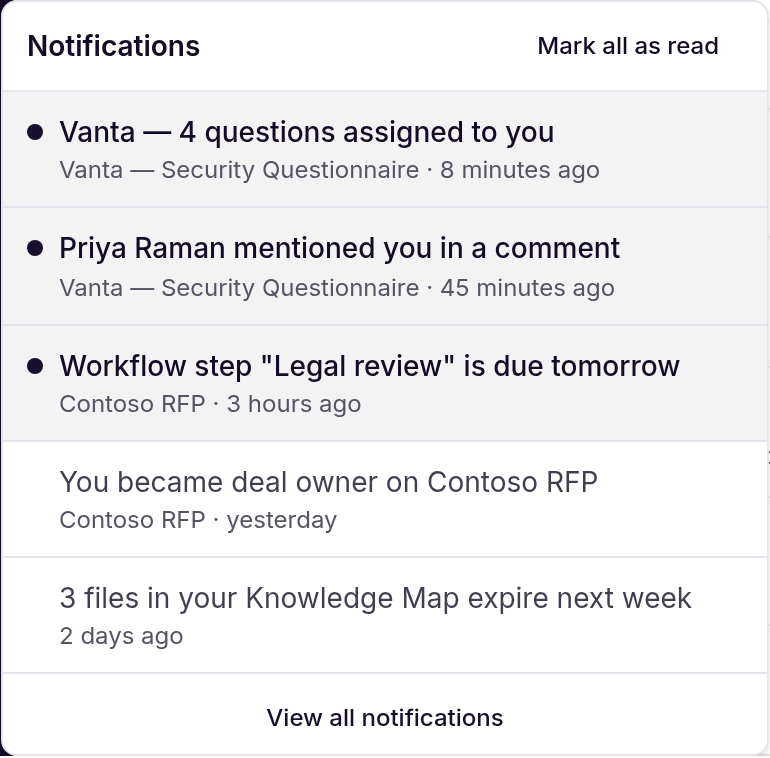This screenshot has height=758, width=770.
Task: Open the Legal review due tomorrow notification
Action: [x=385, y=383]
